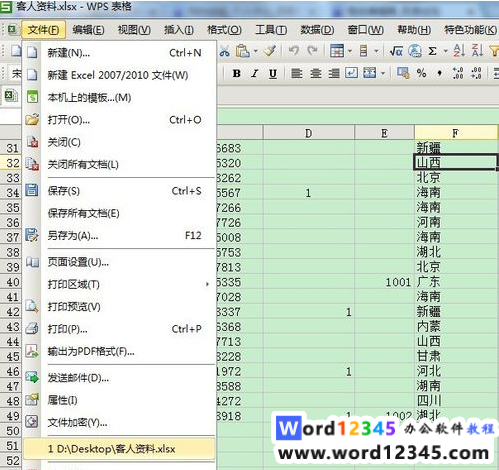Expand the Paste dropdown arrow
Image resolution: width=499 pixels, height=470 pixels.
tap(256, 51)
